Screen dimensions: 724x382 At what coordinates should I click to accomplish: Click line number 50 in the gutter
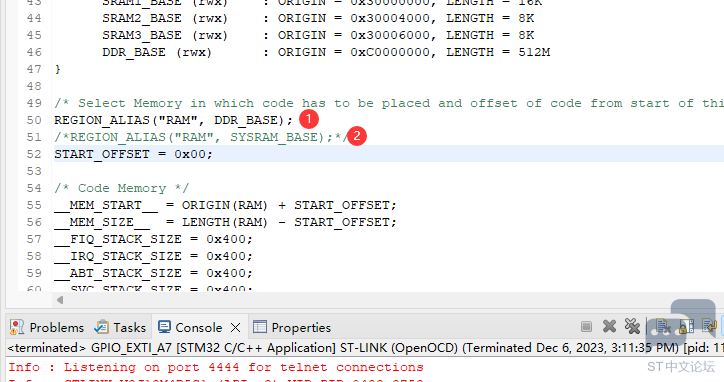click(34, 120)
